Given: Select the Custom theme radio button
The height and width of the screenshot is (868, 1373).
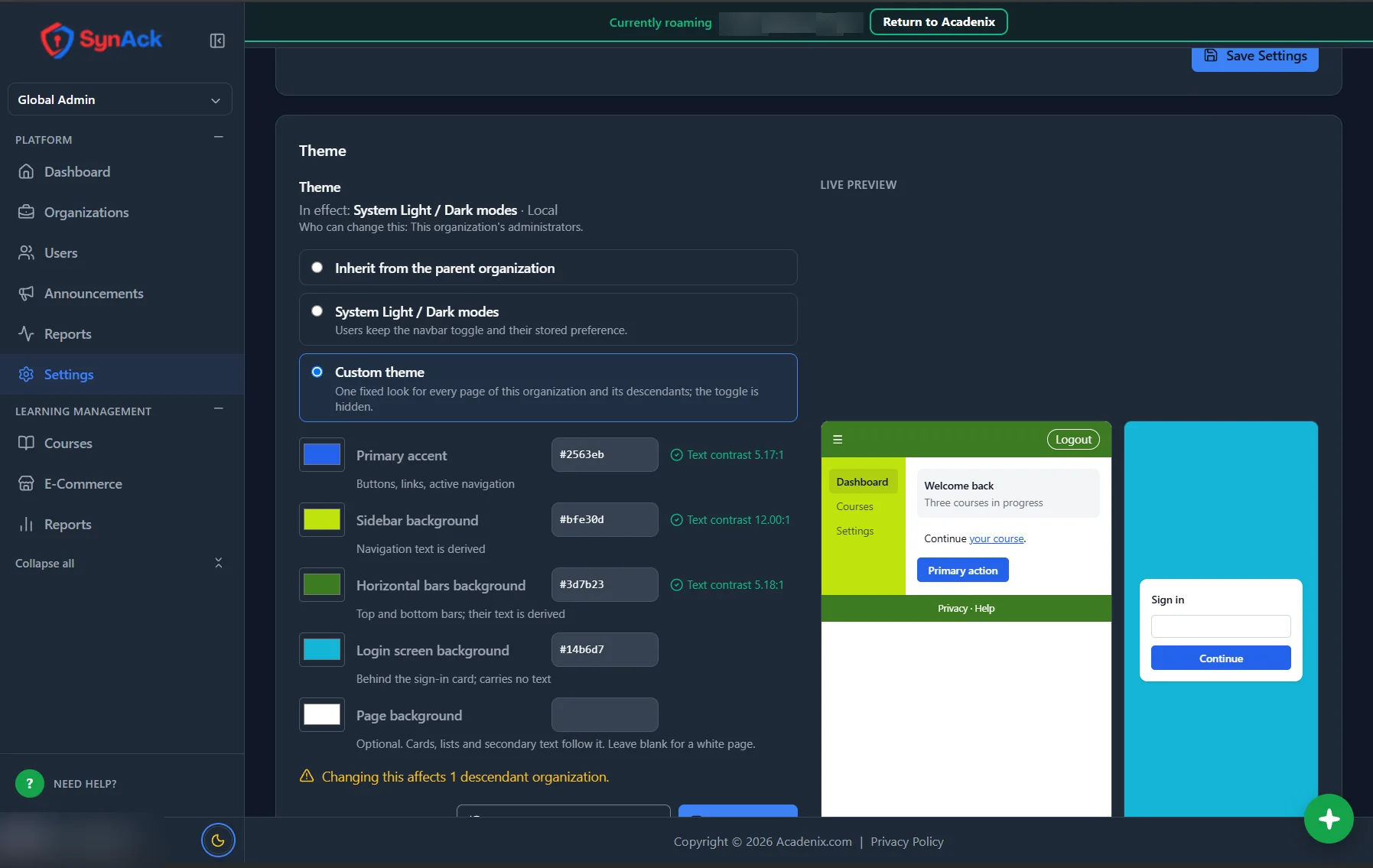Looking at the screenshot, I should pyautogui.click(x=317, y=372).
